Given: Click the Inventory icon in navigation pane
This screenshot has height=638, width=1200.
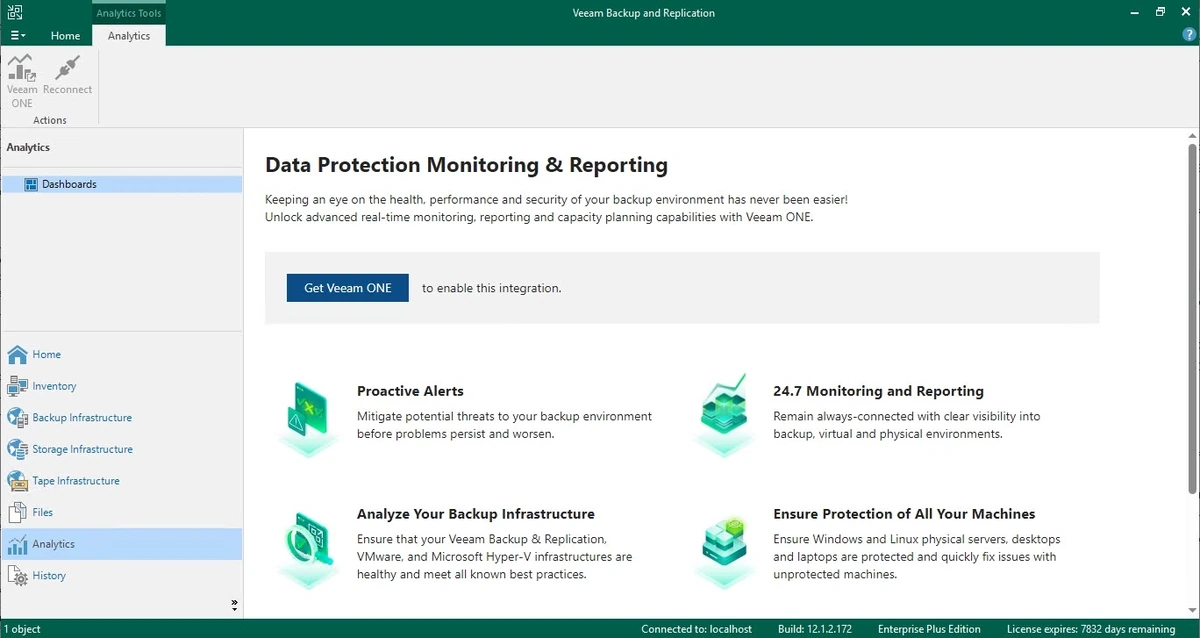Looking at the screenshot, I should click(x=17, y=386).
